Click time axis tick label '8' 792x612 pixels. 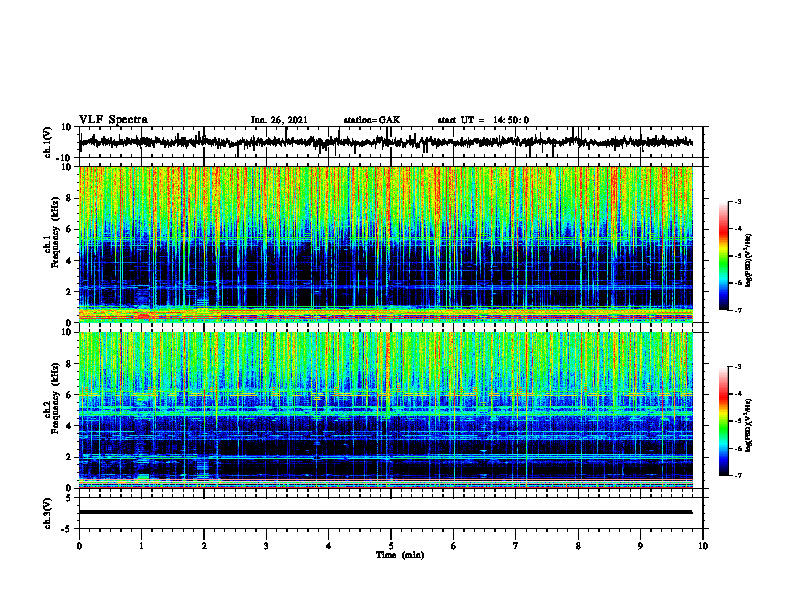point(578,546)
